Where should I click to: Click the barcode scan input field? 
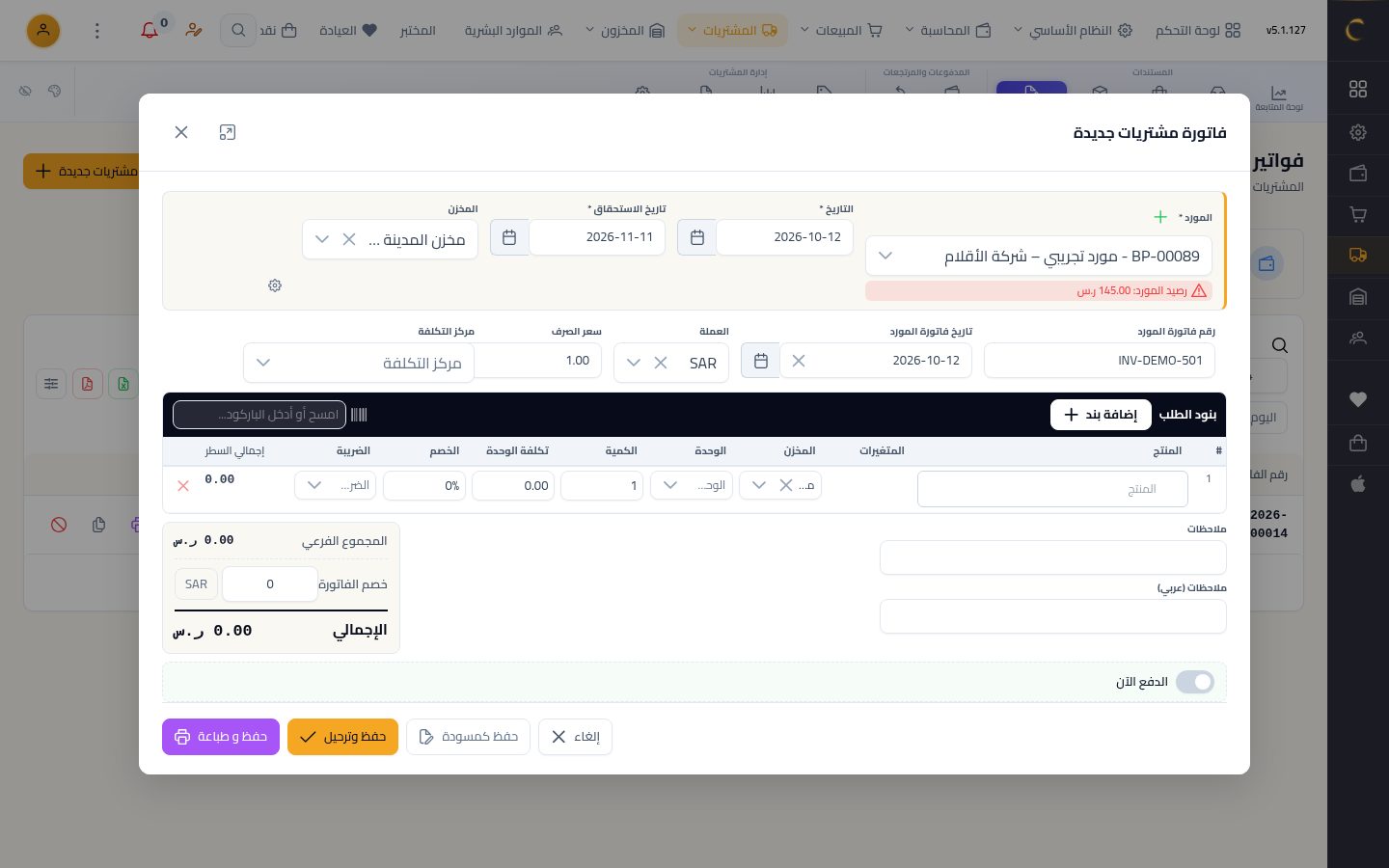coord(259,415)
